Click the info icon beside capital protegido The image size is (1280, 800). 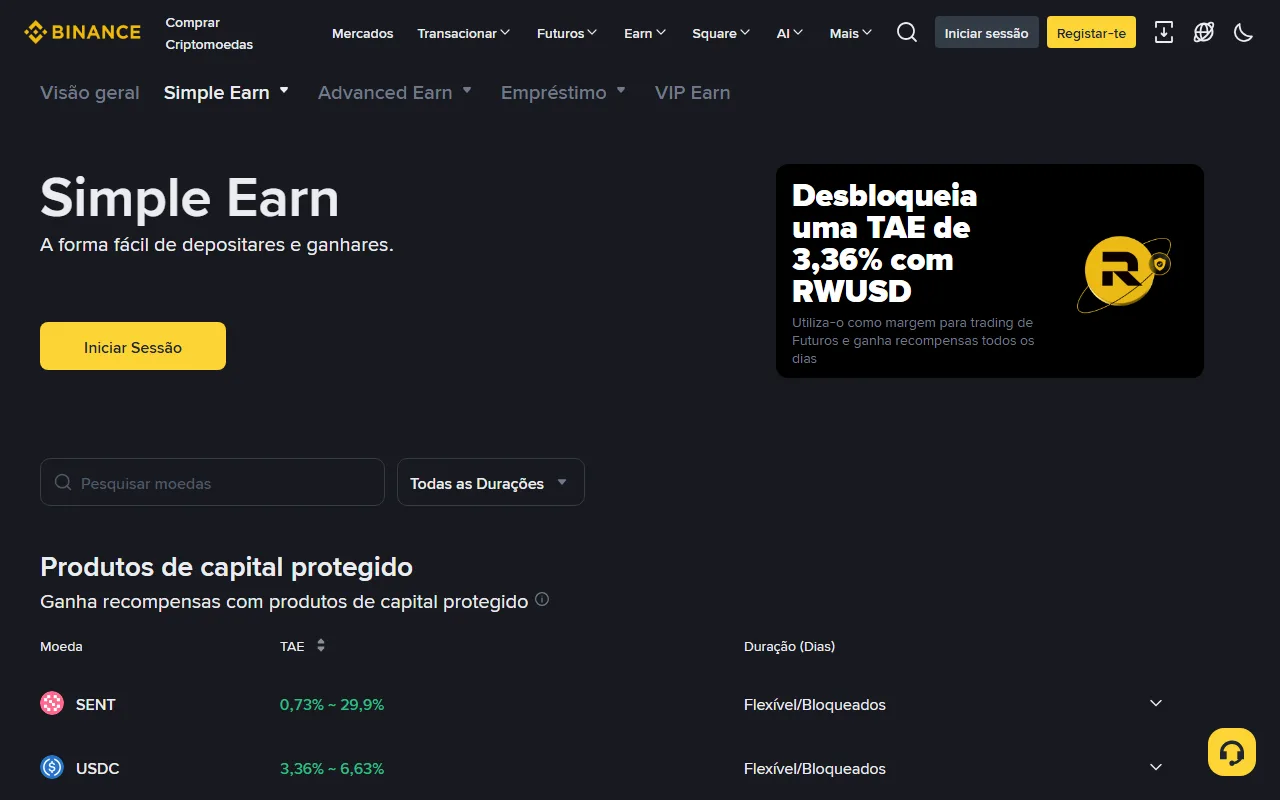(x=542, y=600)
